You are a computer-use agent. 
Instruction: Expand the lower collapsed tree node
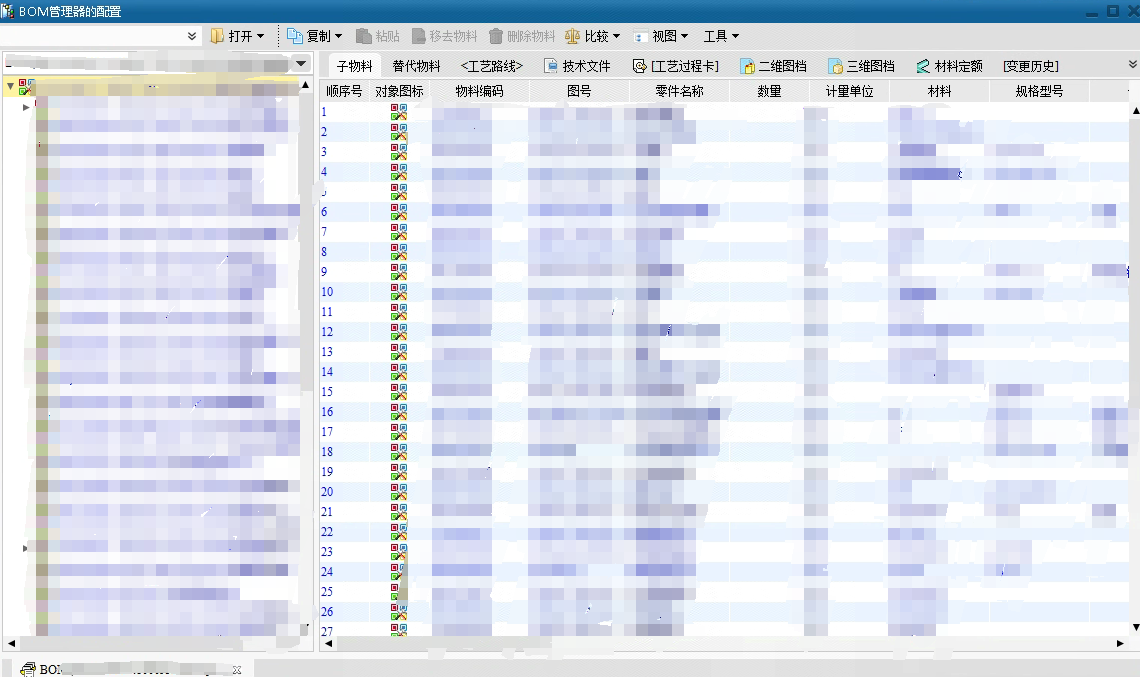(25, 548)
